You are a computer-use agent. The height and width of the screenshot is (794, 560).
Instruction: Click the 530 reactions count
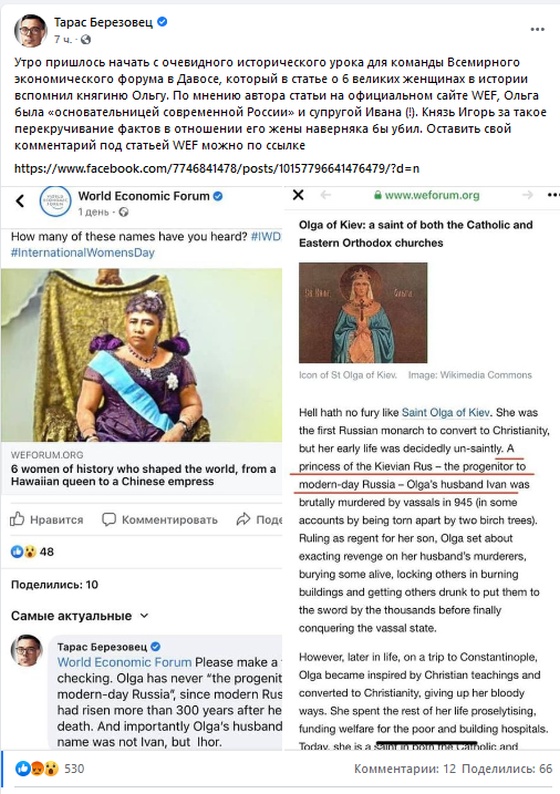click(74, 769)
